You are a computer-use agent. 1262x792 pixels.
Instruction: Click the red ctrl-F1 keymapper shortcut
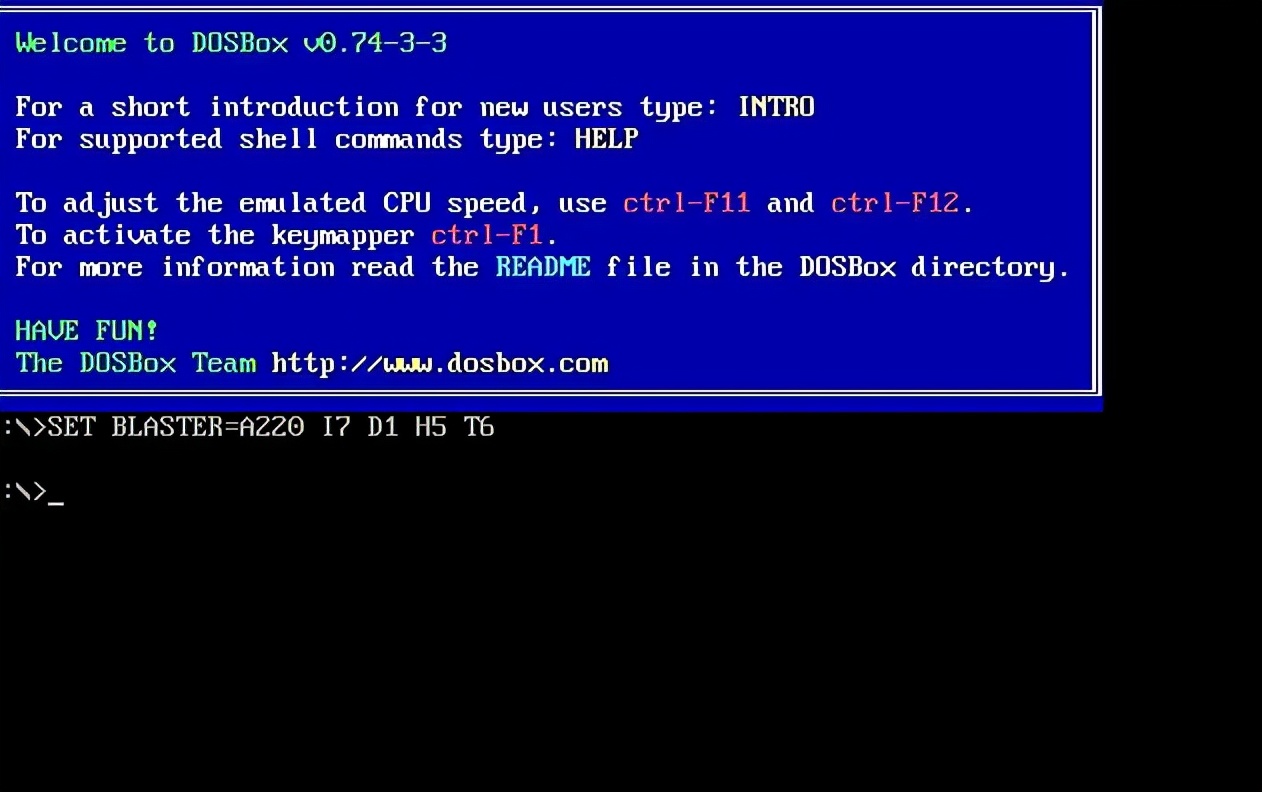click(x=486, y=235)
